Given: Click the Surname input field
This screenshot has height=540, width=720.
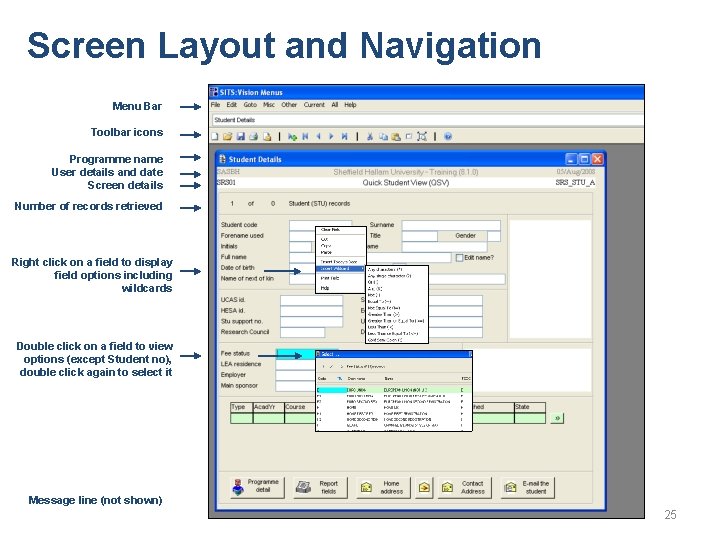Looking at the screenshot, I should 451,225.
